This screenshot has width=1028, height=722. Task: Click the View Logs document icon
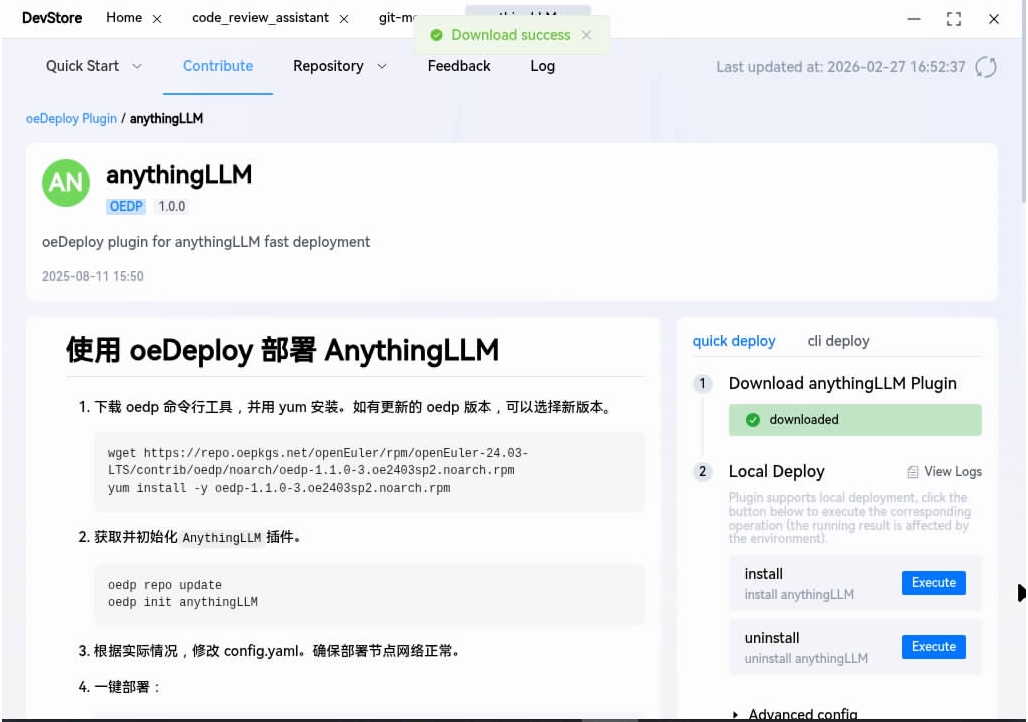click(912, 472)
